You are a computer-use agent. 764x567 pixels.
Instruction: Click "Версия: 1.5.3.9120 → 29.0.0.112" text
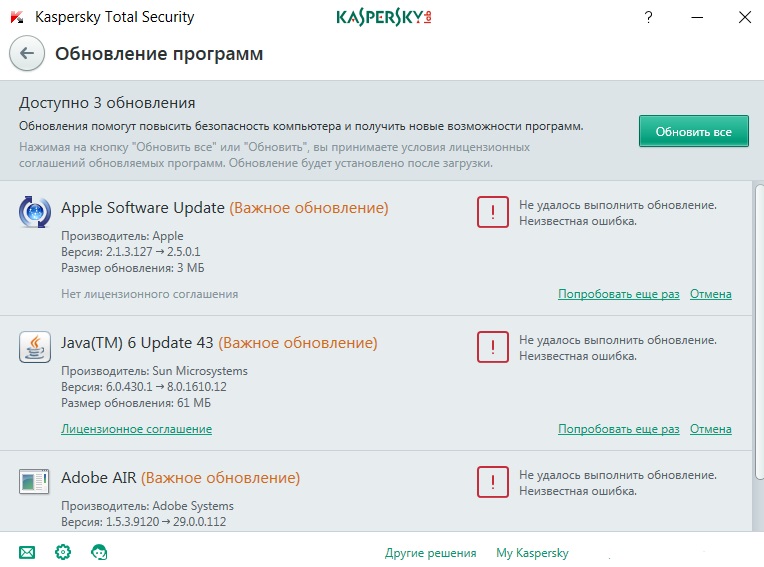pos(144,522)
